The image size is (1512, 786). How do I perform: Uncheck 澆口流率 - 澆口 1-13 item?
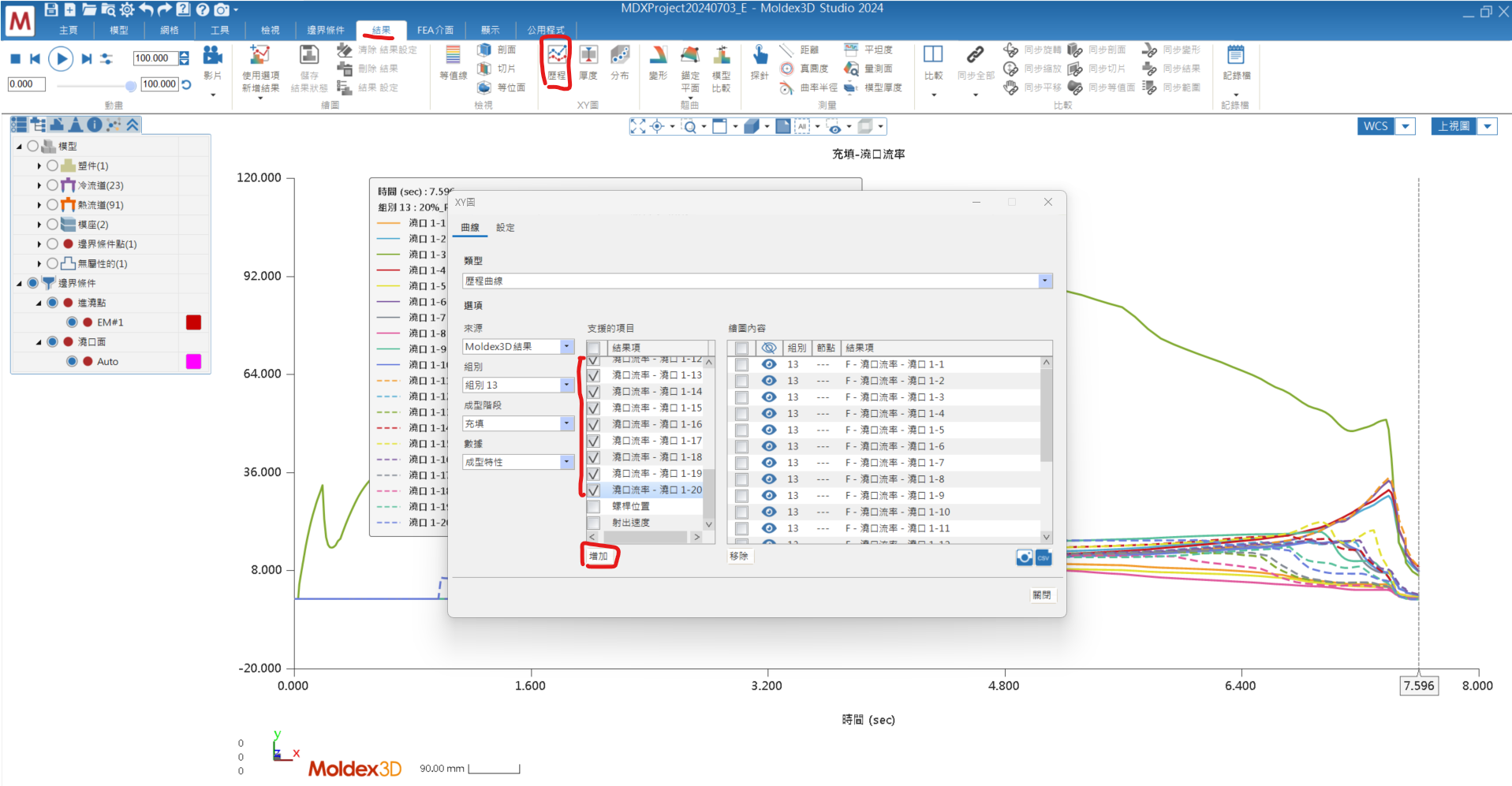coord(593,375)
